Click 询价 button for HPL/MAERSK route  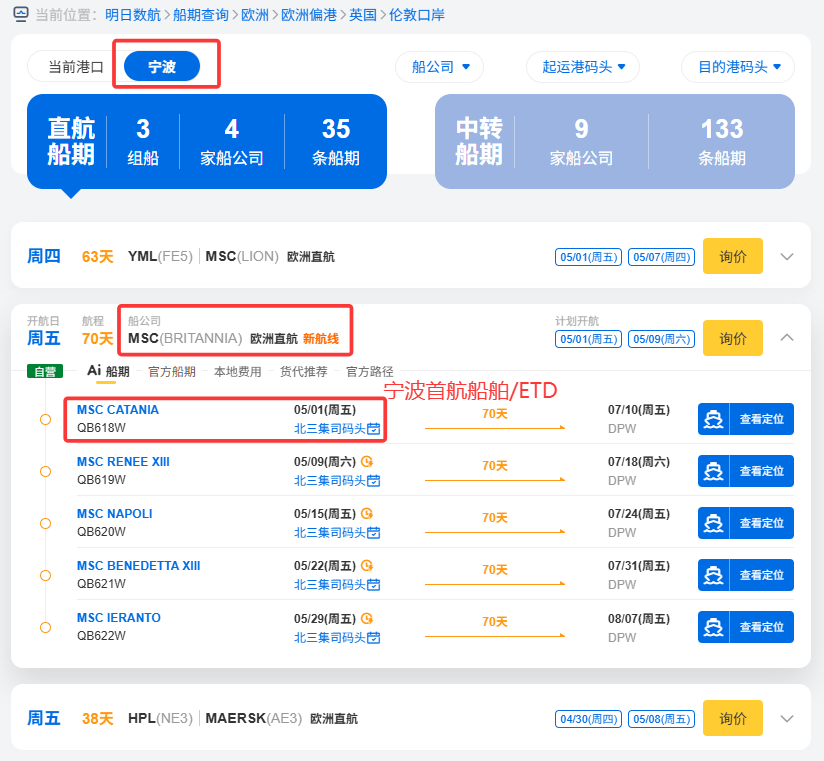(732, 718)
